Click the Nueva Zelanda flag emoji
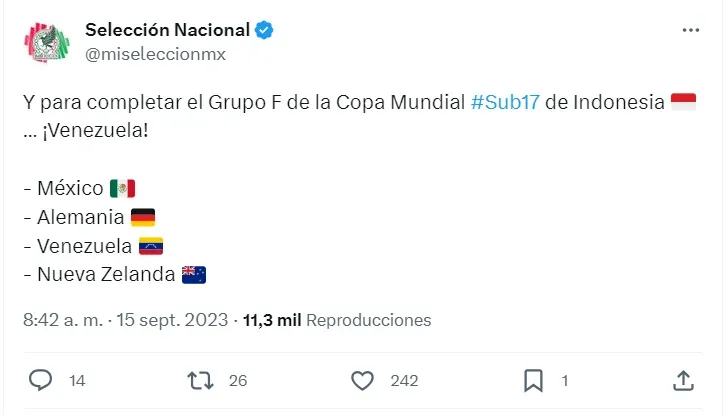 [194, 275]
